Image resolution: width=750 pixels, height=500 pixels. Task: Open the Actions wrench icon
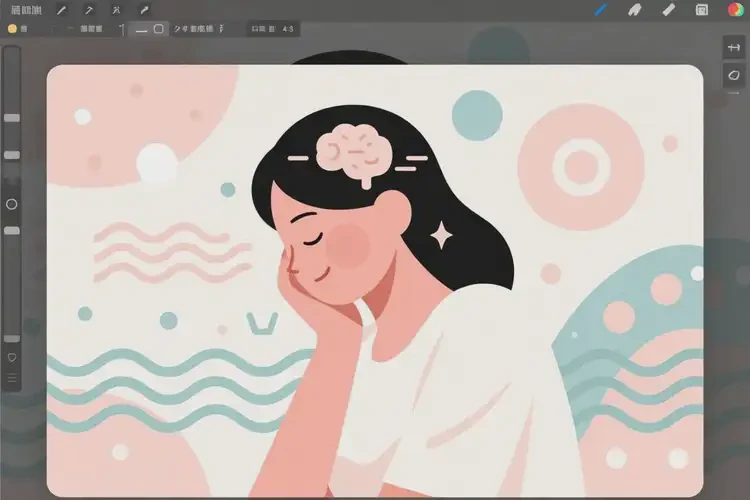(62, 10)
